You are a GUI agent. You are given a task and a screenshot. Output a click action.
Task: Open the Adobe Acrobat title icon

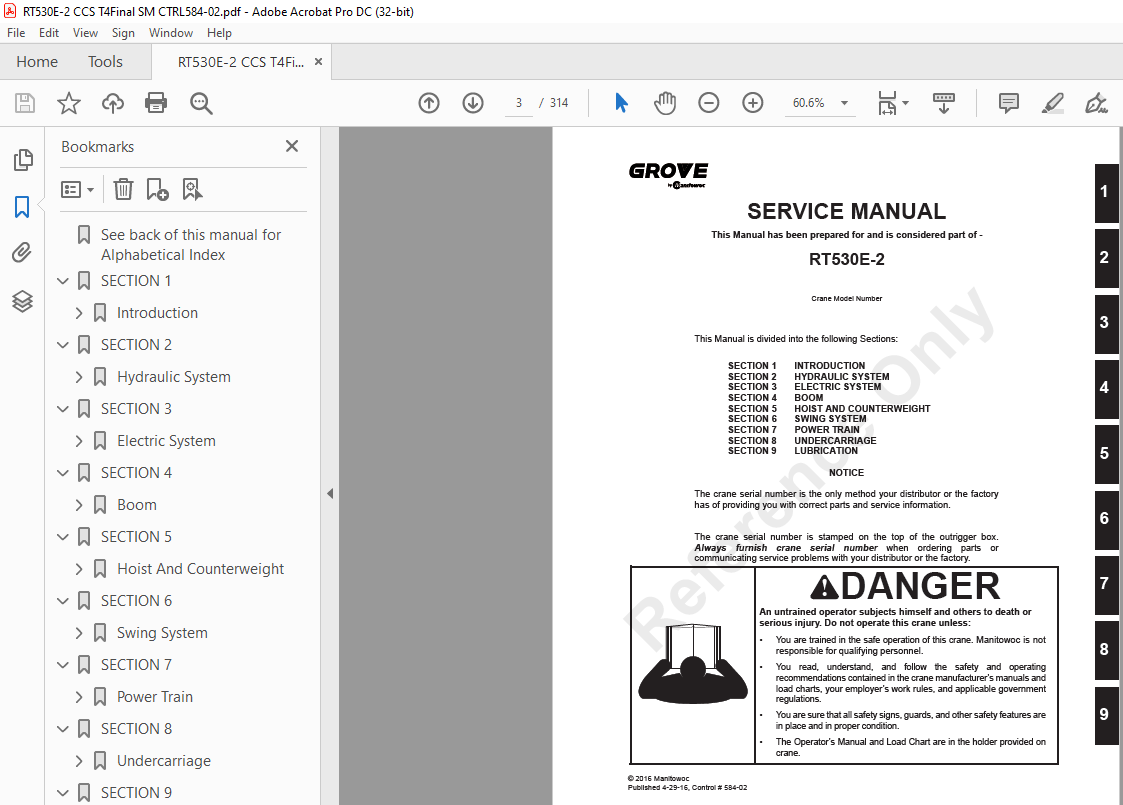pos(10,11)
